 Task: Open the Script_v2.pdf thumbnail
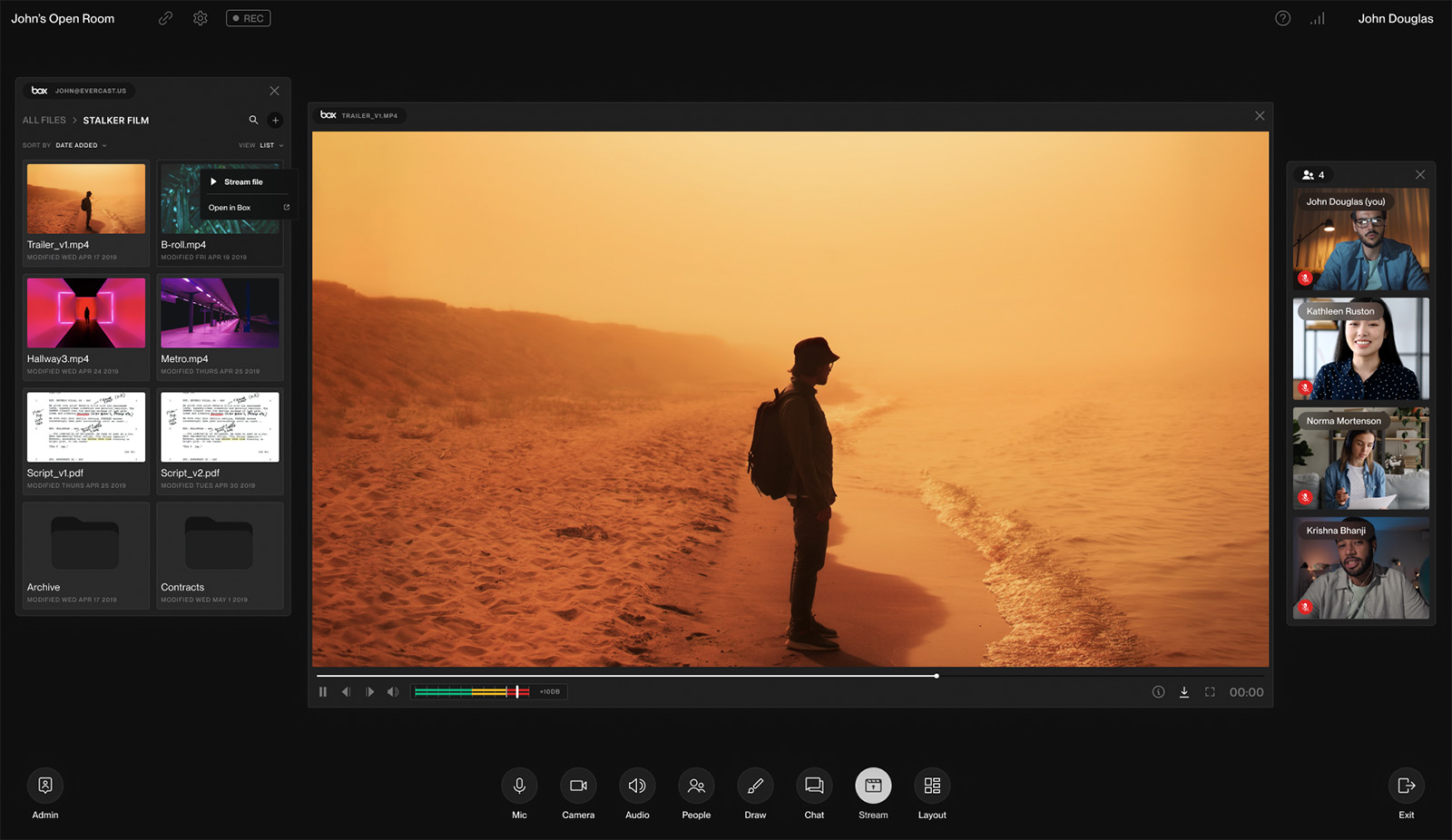tap(220, 427)
